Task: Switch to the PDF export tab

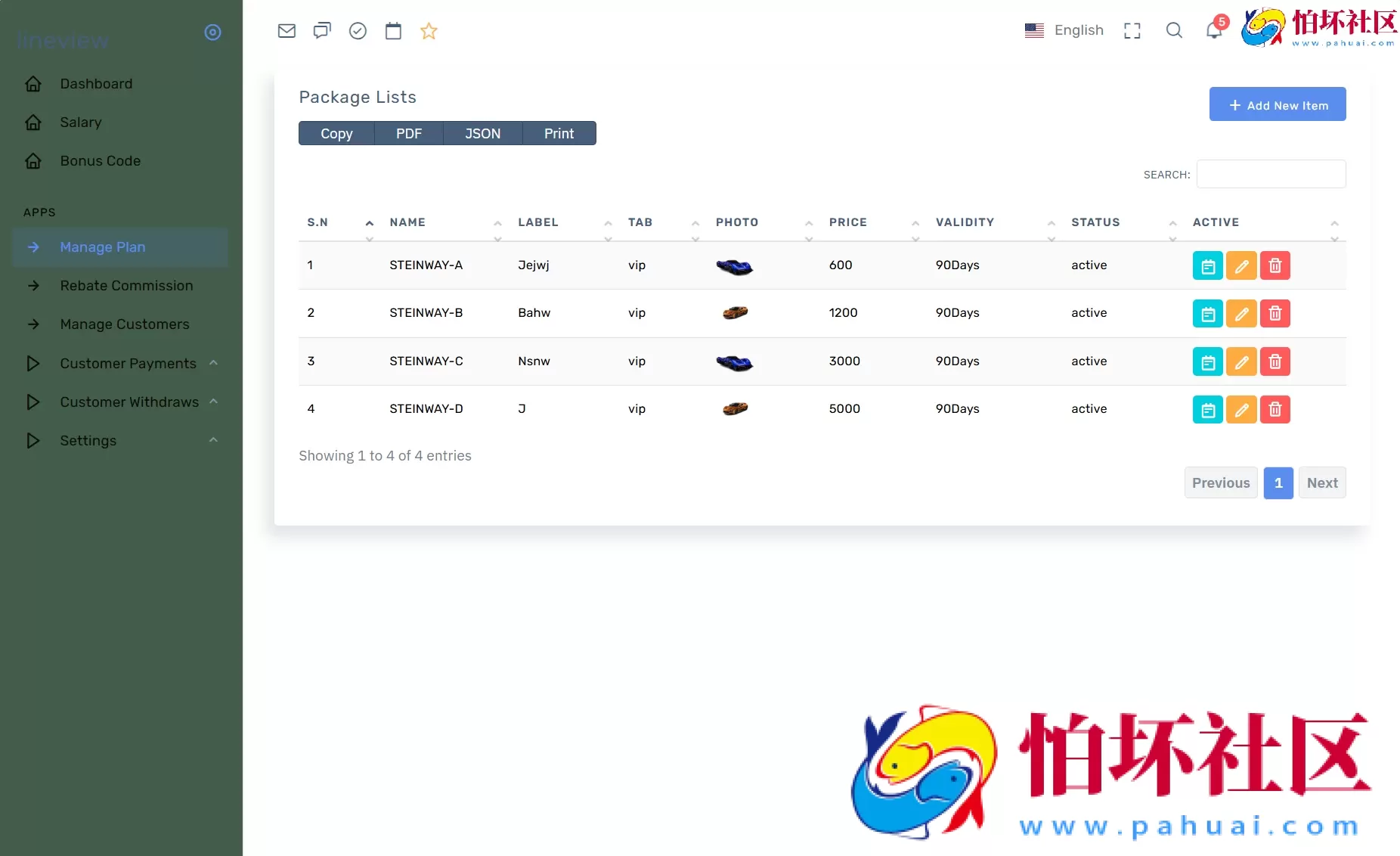Action: click(409, 133)
